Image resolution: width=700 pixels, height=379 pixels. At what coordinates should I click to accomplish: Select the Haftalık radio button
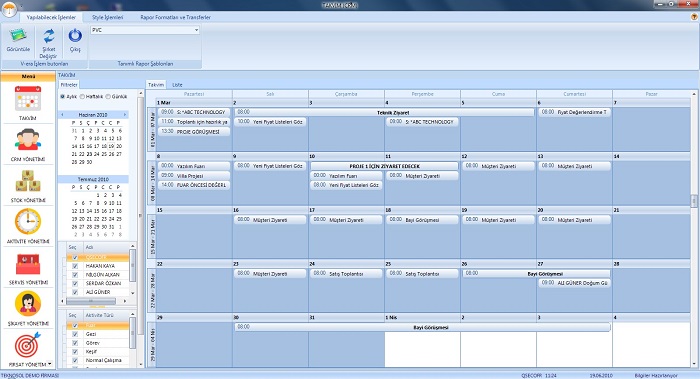[x=83, y=96]
